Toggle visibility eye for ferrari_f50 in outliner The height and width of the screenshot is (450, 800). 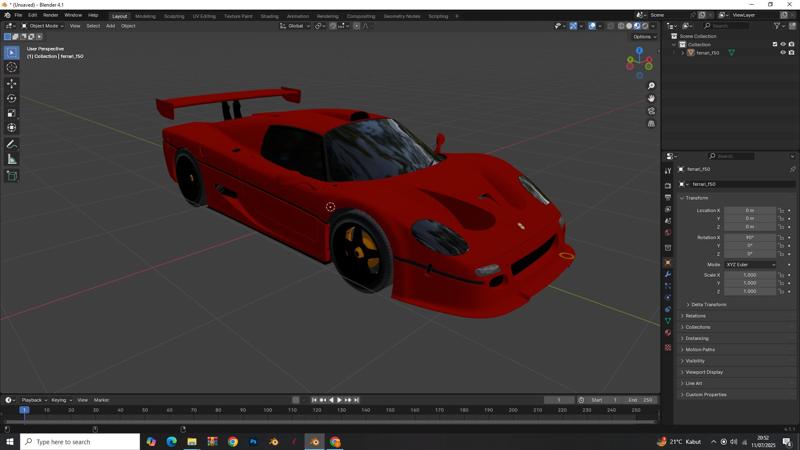click(x=783, y=53)
